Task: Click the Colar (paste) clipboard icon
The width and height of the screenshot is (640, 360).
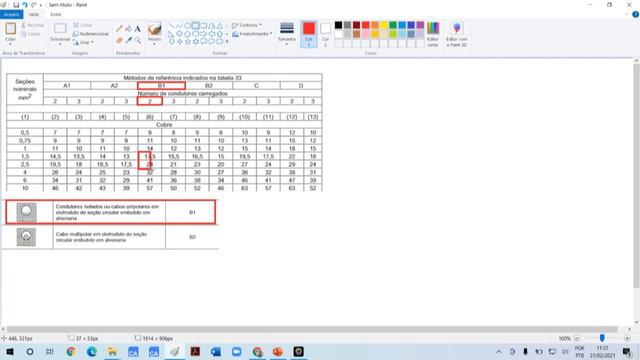Action: click(10, 29)
